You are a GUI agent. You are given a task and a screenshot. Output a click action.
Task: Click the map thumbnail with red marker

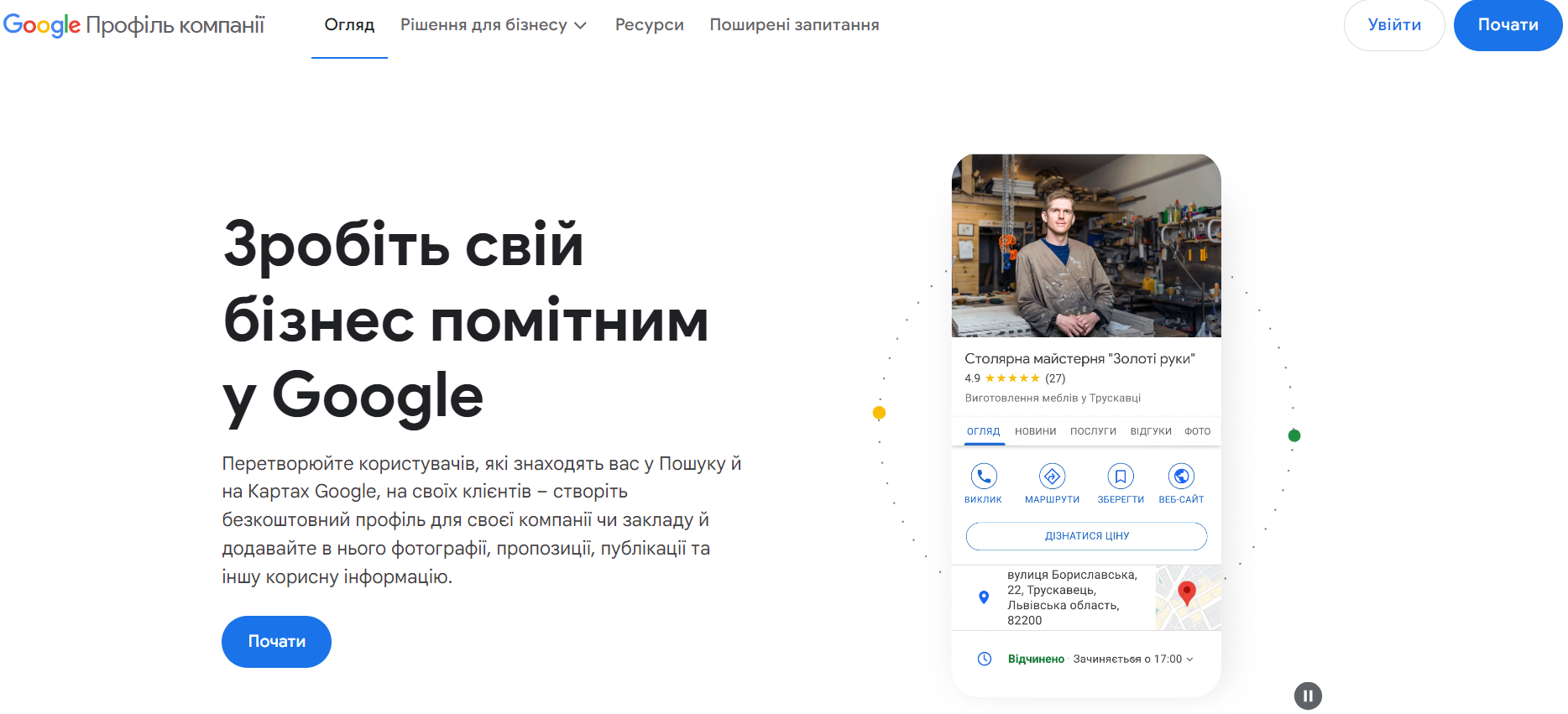(1189, 597)
